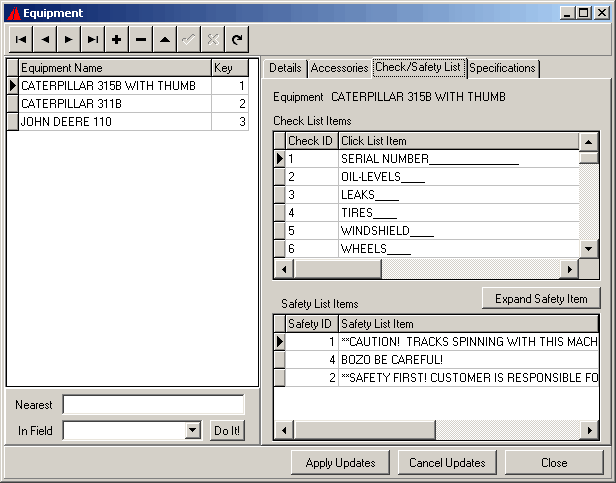Image resolution: width=616 pixels, height=483 pixels.
Task: Click Cancel Updates button
Action: pyautogui.click(x=447, y=463)
